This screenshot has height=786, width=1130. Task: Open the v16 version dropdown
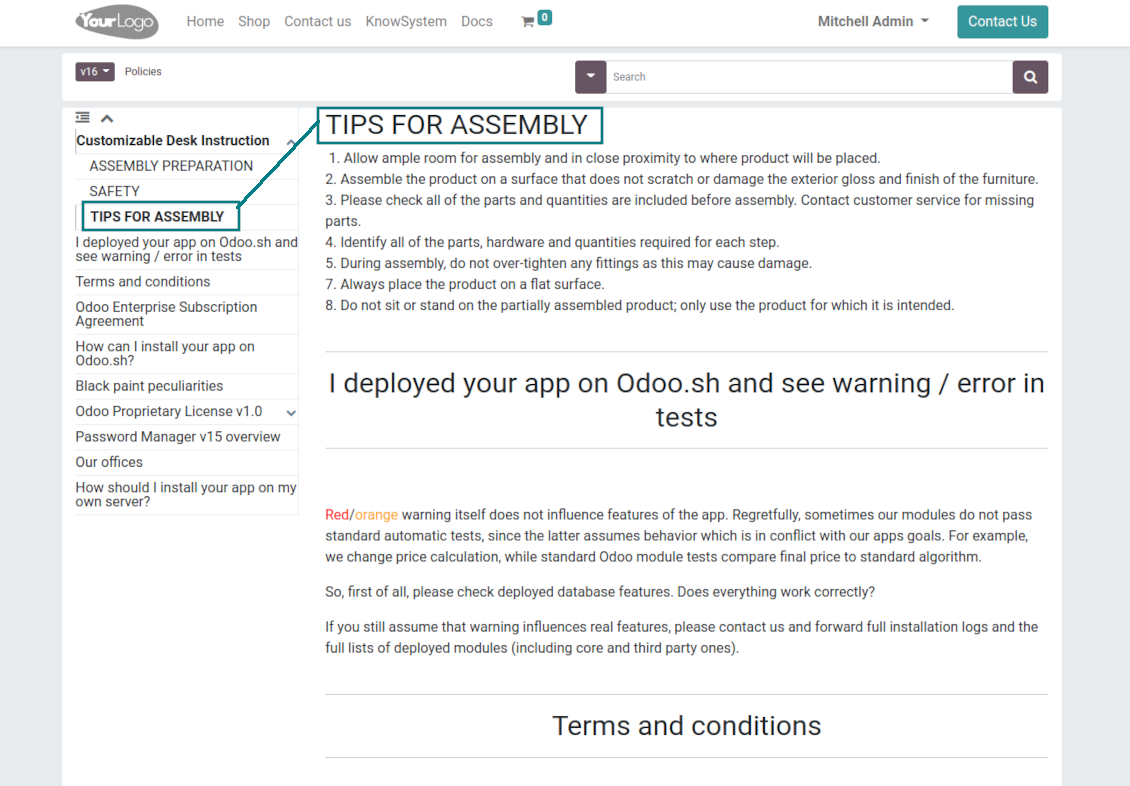click(x=94, y=71)
